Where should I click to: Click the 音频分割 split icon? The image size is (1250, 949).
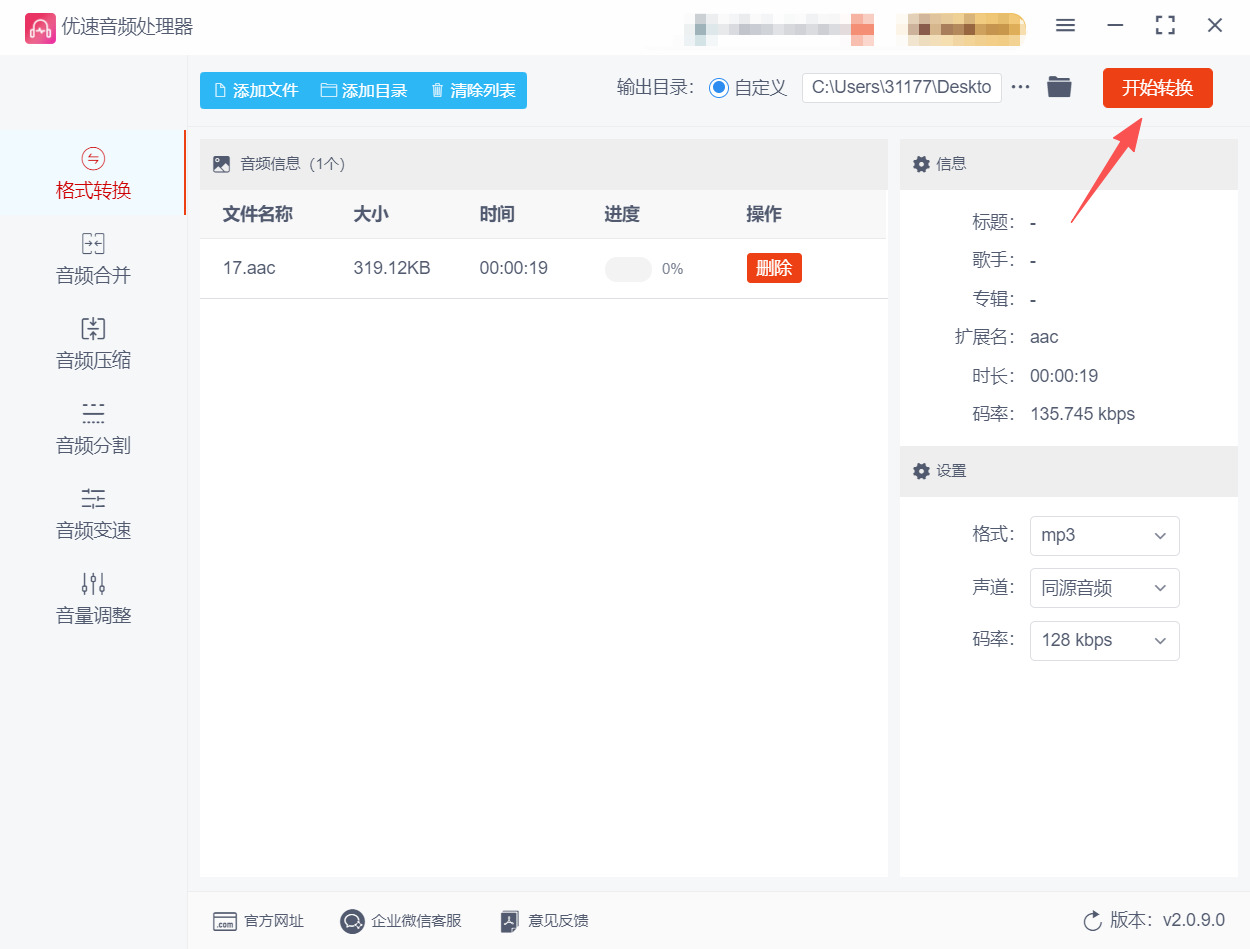pos(93,413)
